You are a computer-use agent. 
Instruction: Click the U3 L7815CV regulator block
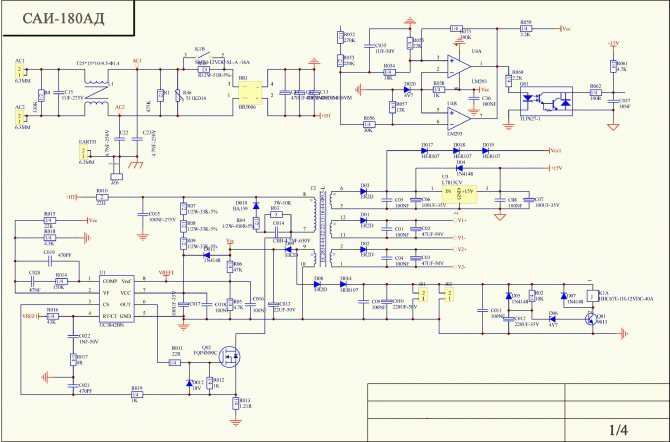[x=458, y=191]
